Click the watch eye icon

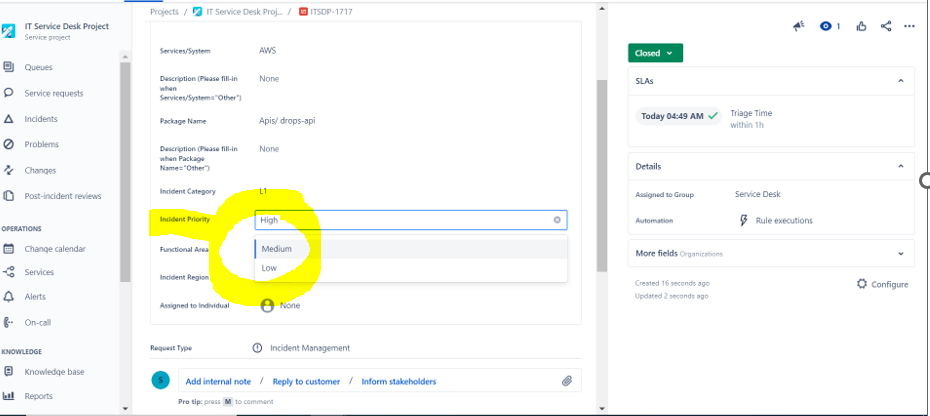(826, 26)
